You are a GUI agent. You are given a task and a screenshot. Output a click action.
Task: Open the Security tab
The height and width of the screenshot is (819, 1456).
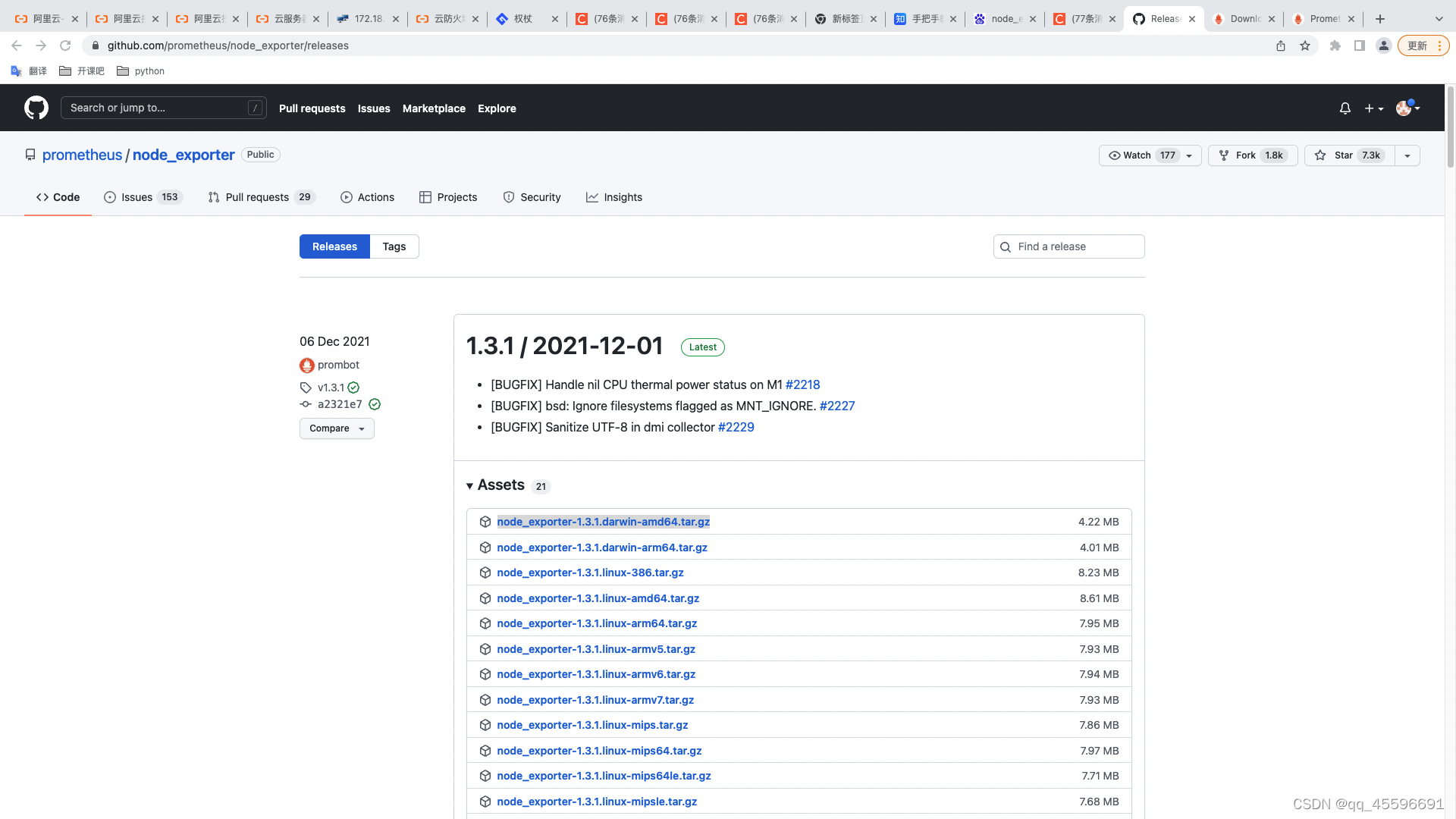[532, 197]
